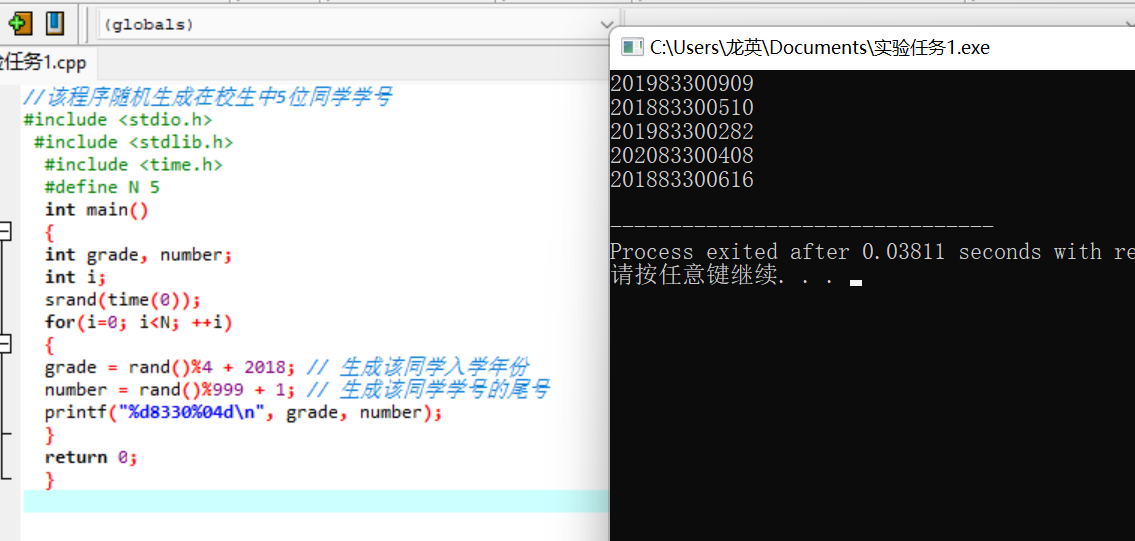Screen dimensions: 1135x541
Task: Click the grade = rand()%4 + 2018 statement
Action: (x=169, y=367)
